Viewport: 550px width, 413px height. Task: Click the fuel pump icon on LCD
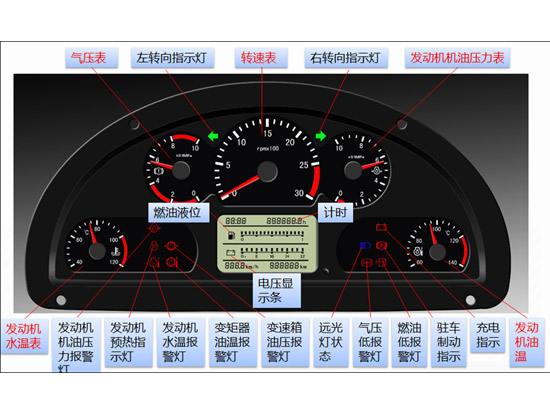coord(231,235)
